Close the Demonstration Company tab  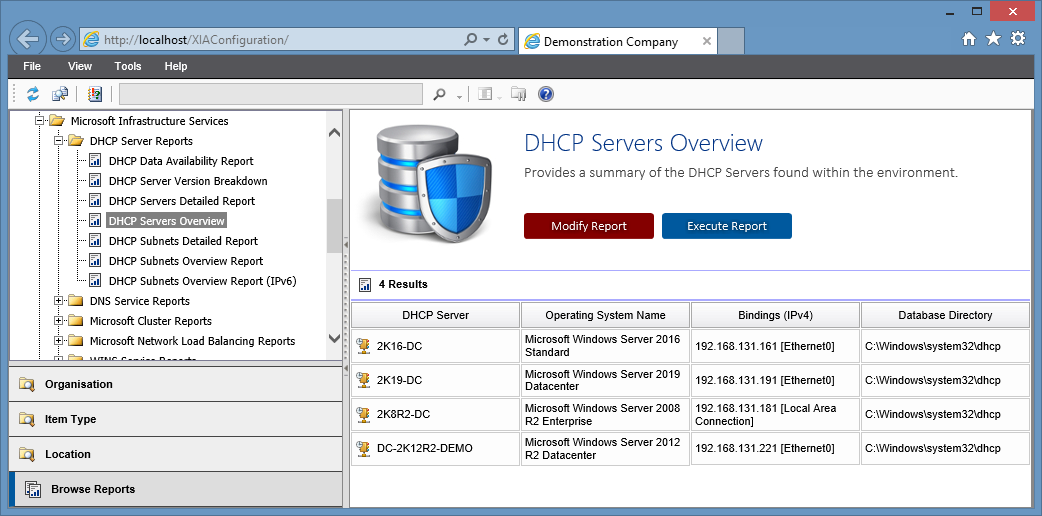pyautogui.click(x=706, y=41)
